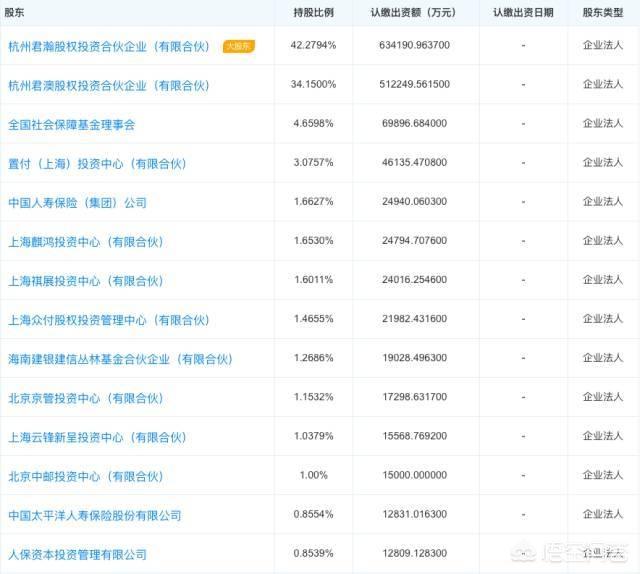Select the 0.8554% shareholding cell
Image resolution: width=640 pixels, height=574 pixels.
point(313,514)
